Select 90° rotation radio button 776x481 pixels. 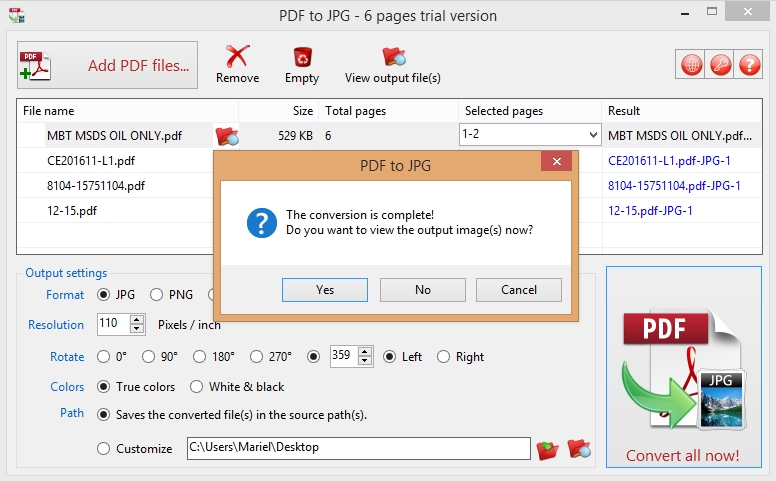pyautogui.click(x=148, y=357)
